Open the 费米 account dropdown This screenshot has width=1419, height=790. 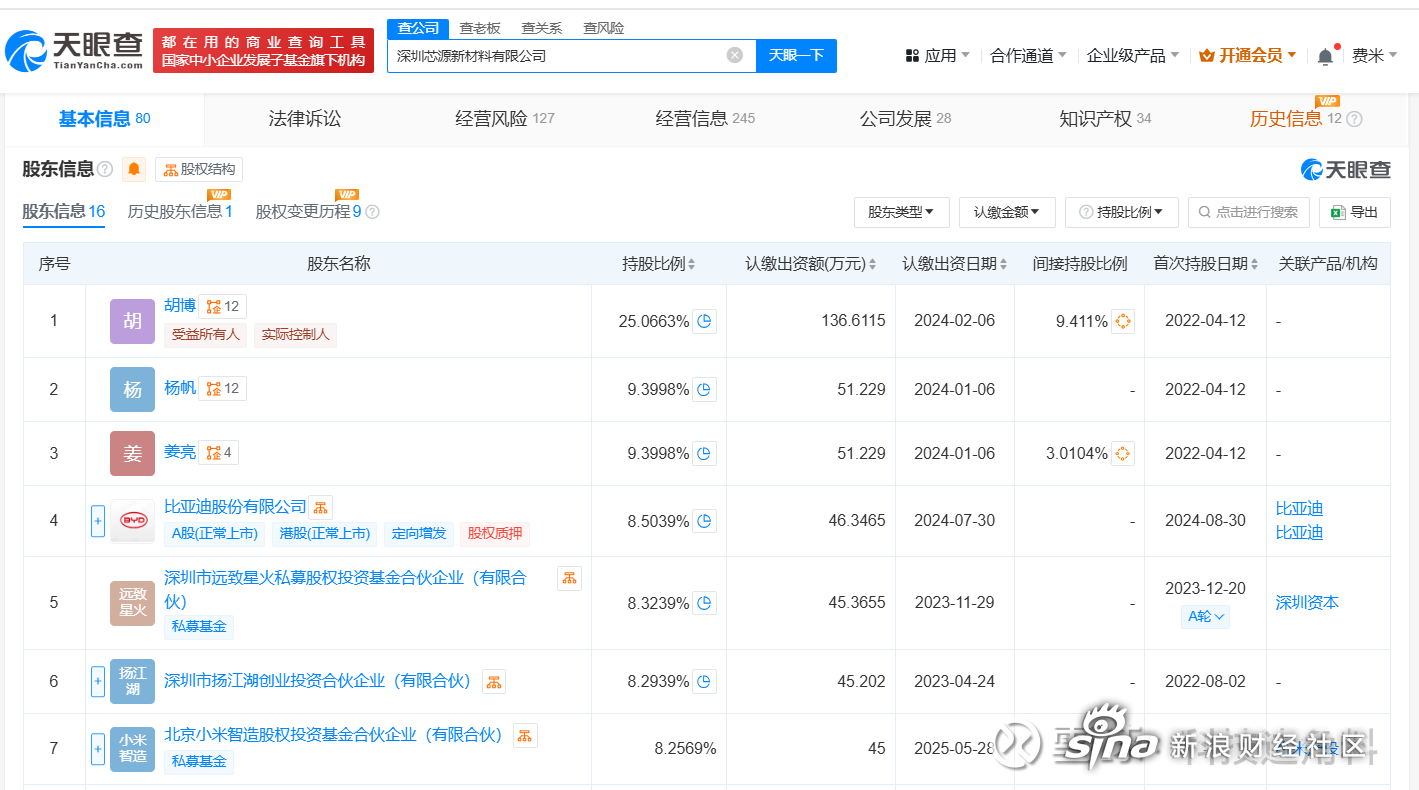tap(1375, 56)
